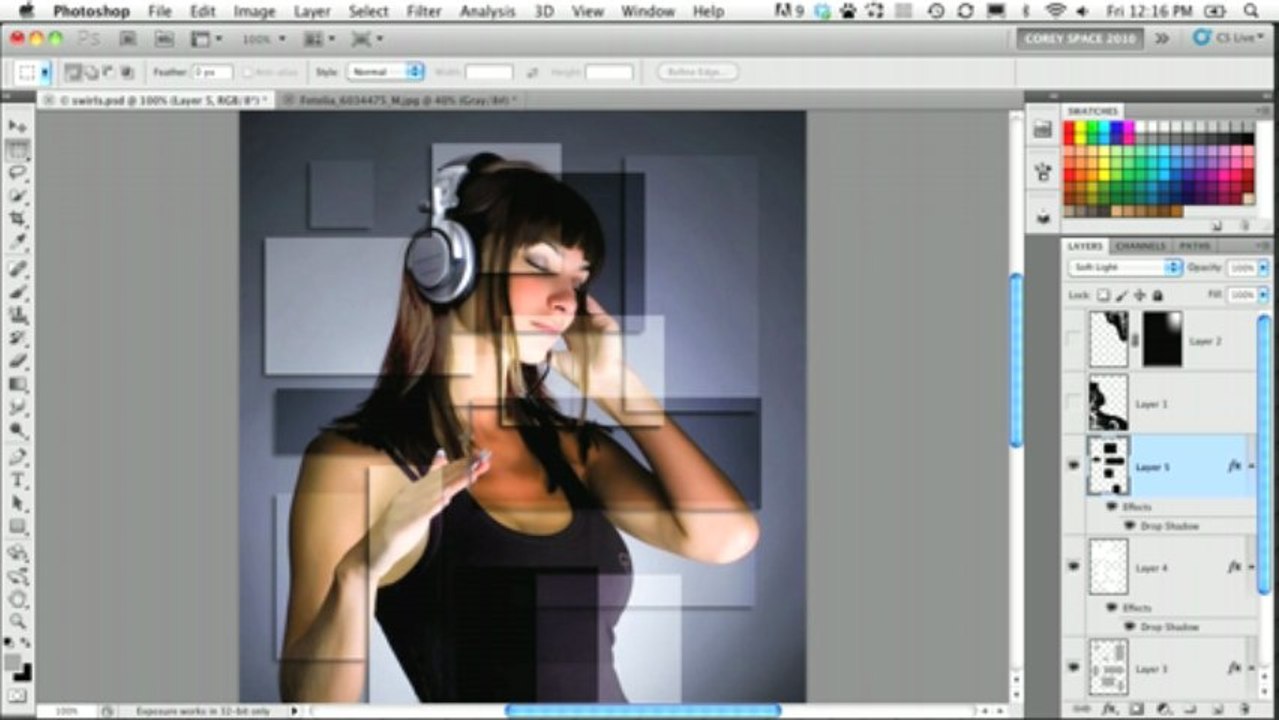Image resolution: width=1279 pixels, height=720 pixels.
Task: Open the View Extras dropdown
Action: (207, 39)
